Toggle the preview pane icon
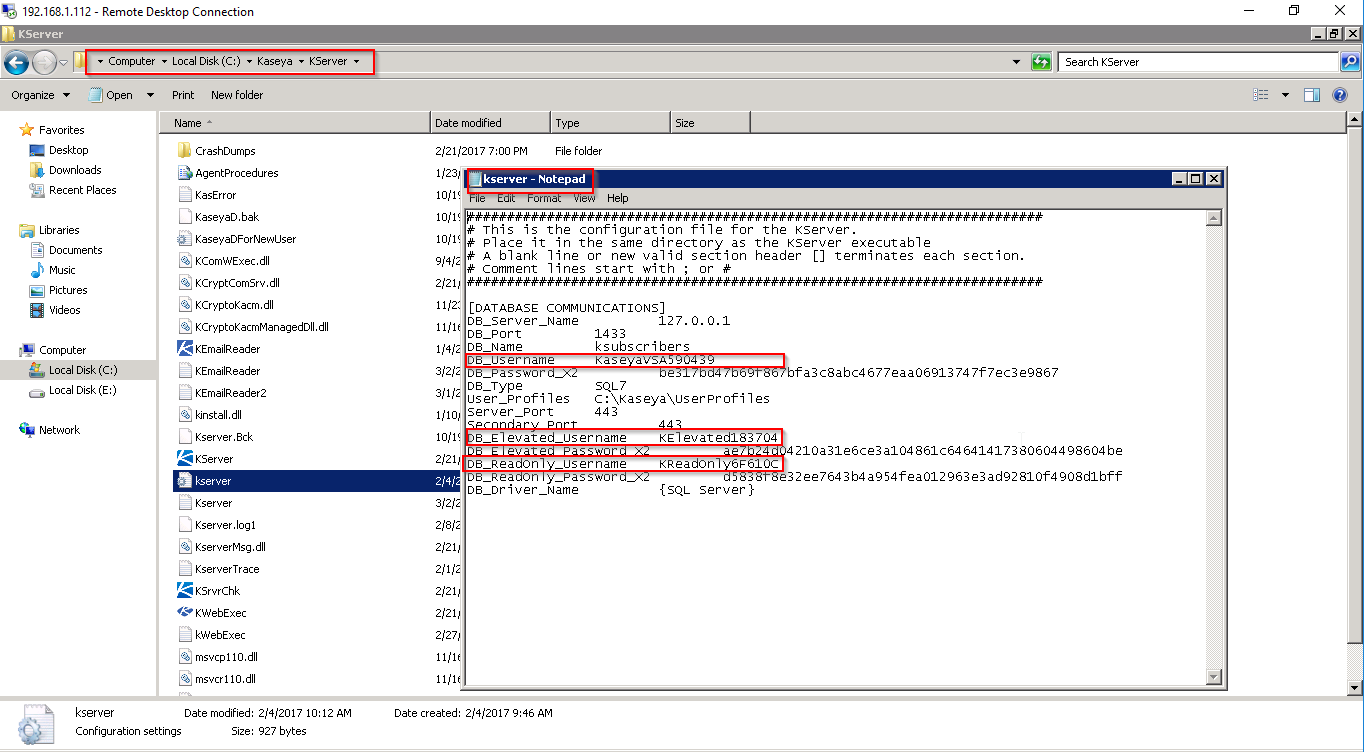The height and width of the screenshot is (752, 1364). pos(1312,95)
